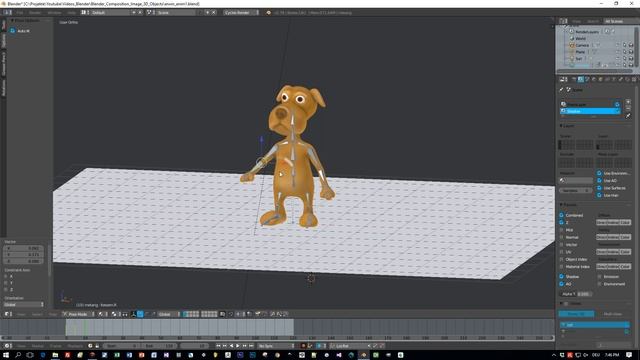Viewport: 640px width, 360px height.
Task: Jump to the end frame of the timeline
Action: (x=251, y=346)
